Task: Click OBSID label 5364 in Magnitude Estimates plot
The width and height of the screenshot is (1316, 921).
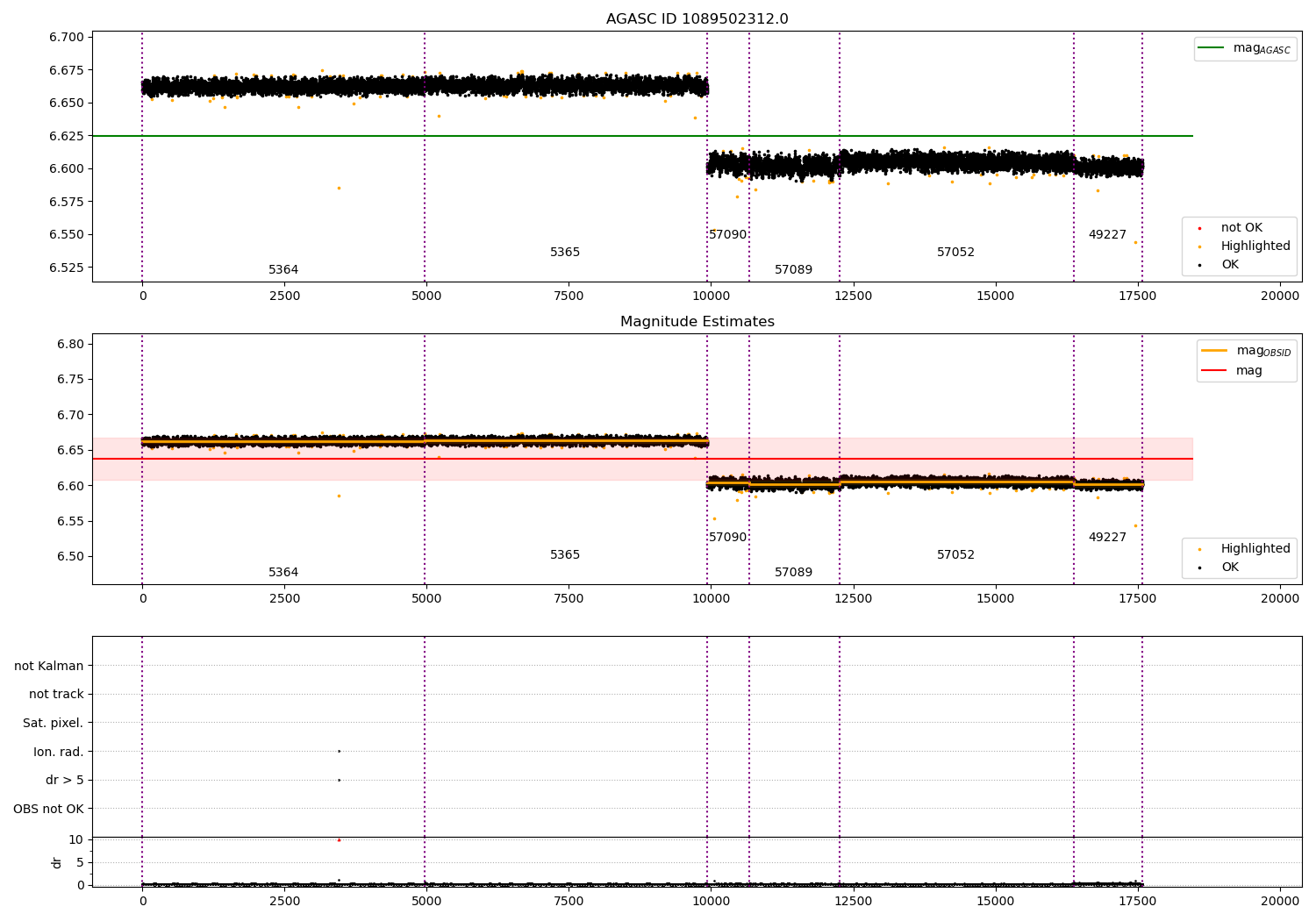Action: click(283, 573)
